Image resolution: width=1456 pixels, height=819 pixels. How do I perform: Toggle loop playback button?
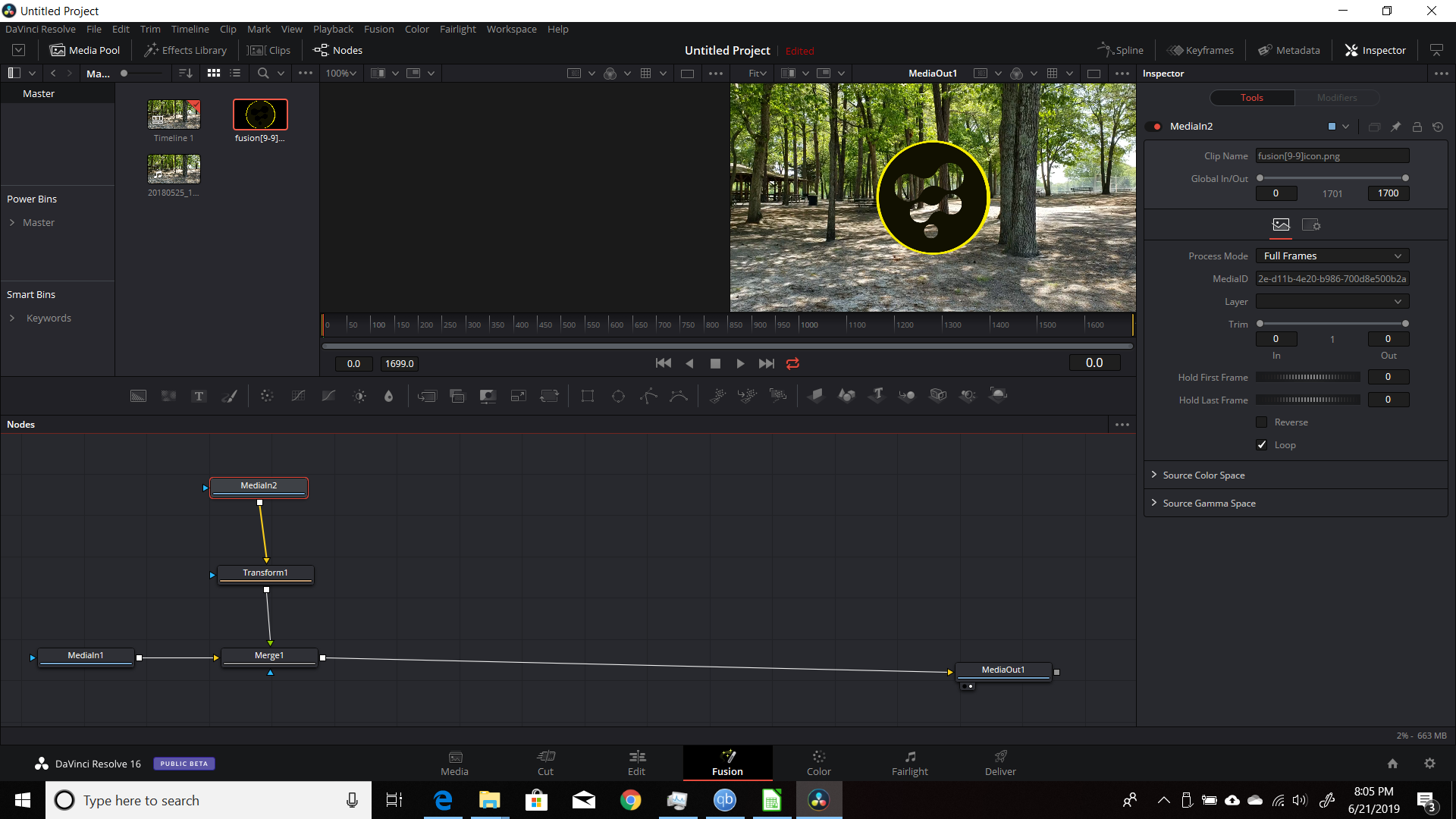[792, 364]
